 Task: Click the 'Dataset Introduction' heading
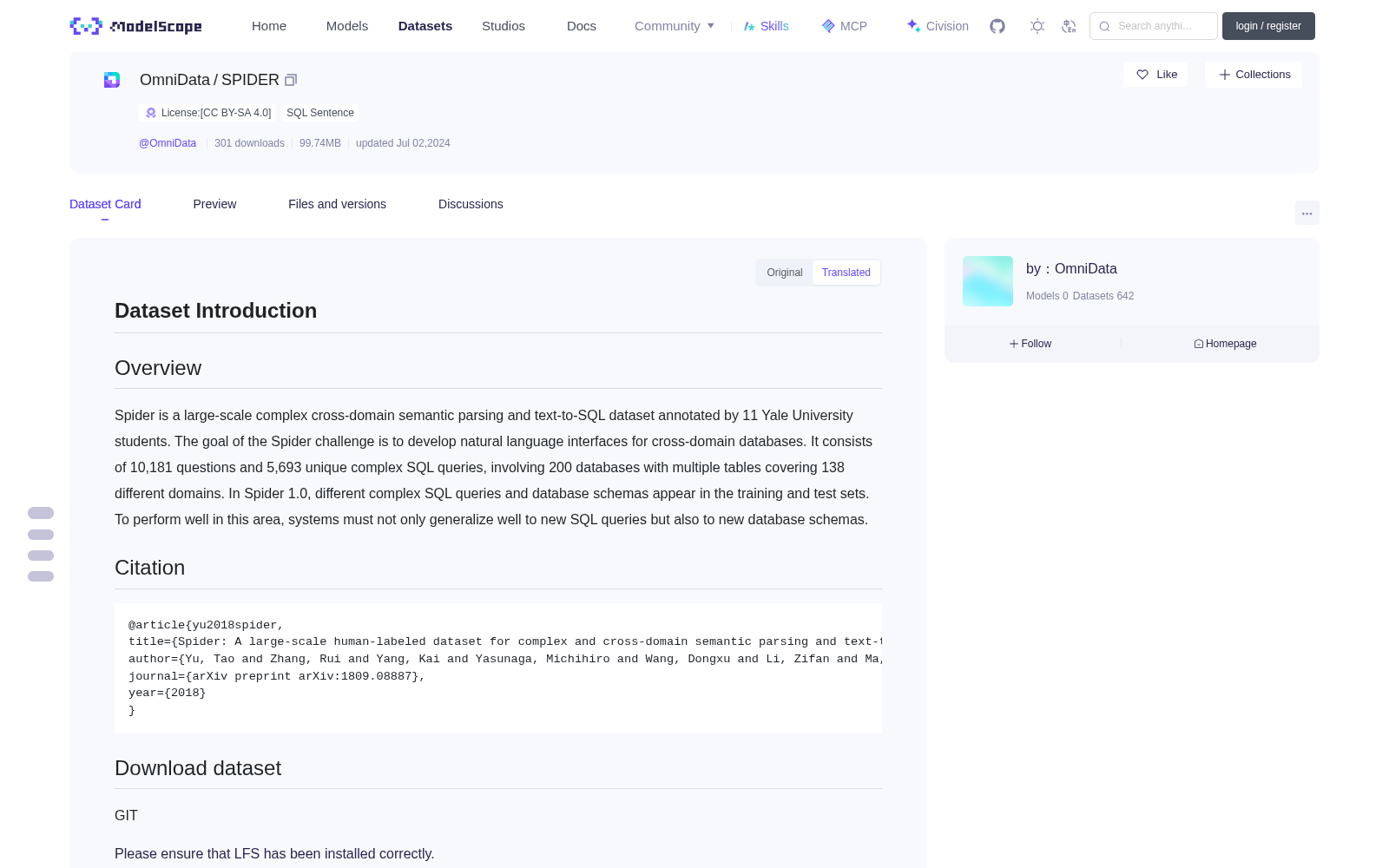pyautogui.click(x=215, y=311)
